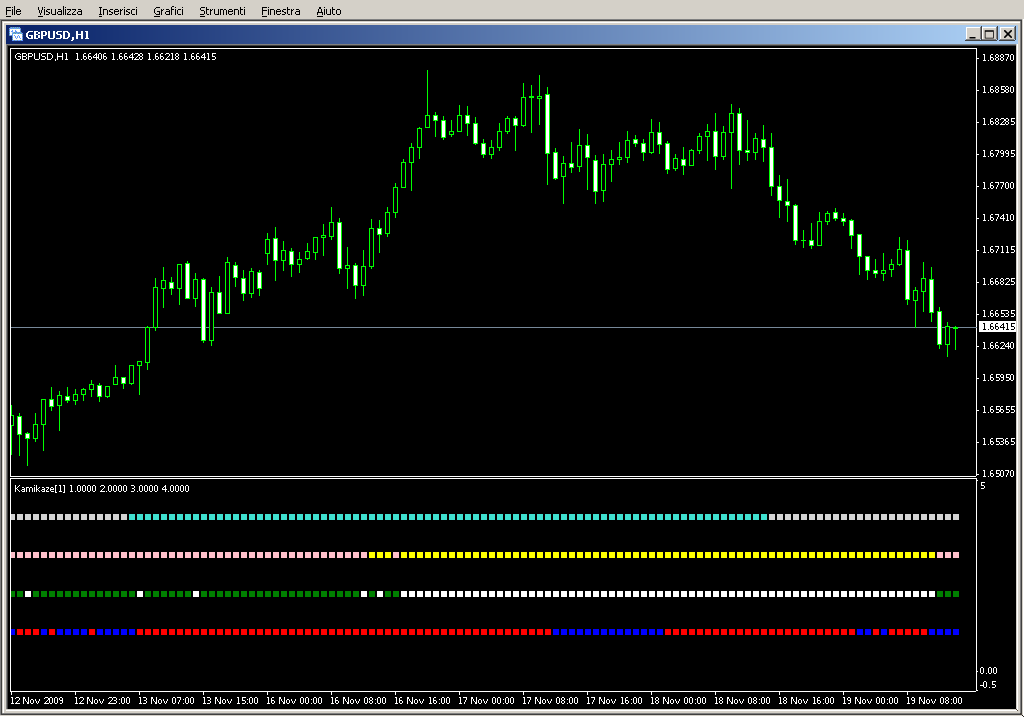Click the 13 Nov 07:00 time label
This screenshot has width=1024, height=717.
166,701
